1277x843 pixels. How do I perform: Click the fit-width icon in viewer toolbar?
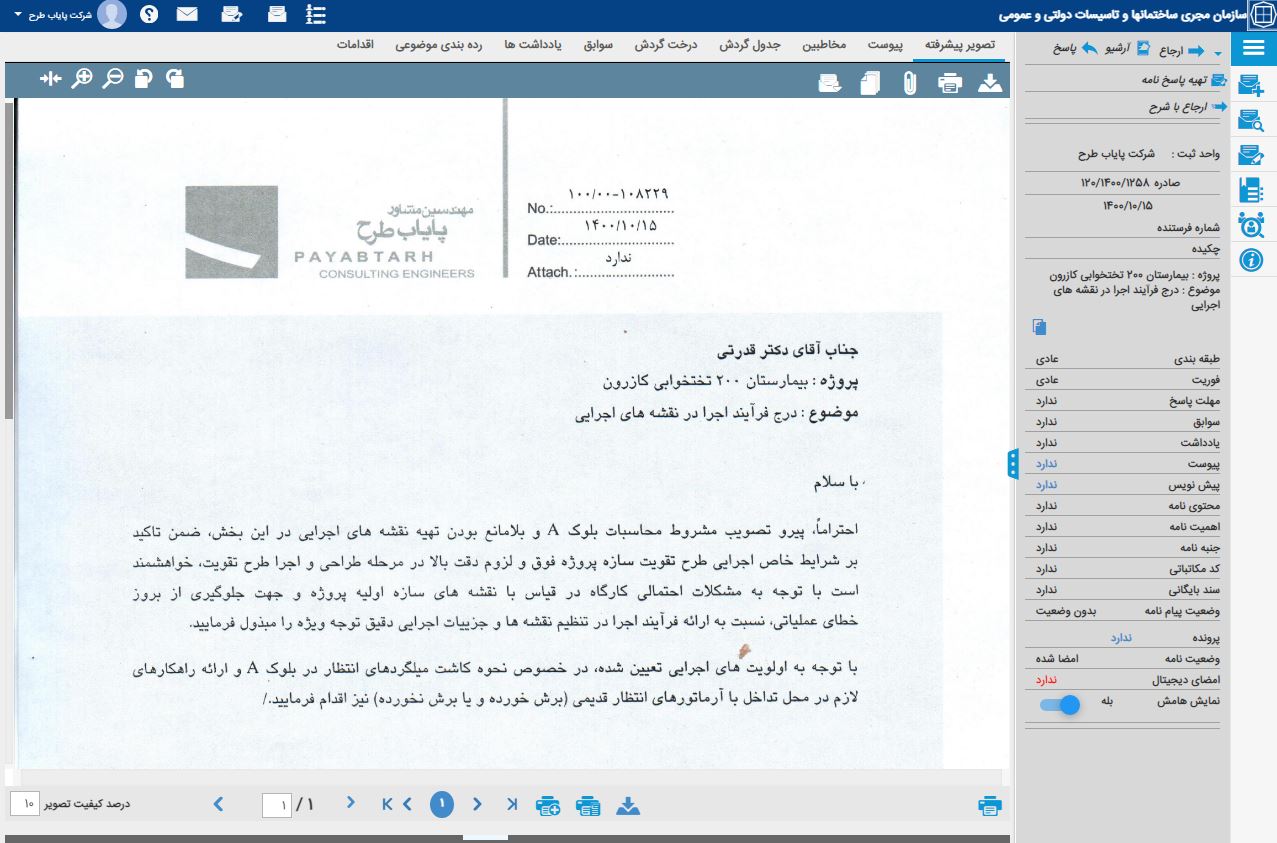[x=51, y=78]
